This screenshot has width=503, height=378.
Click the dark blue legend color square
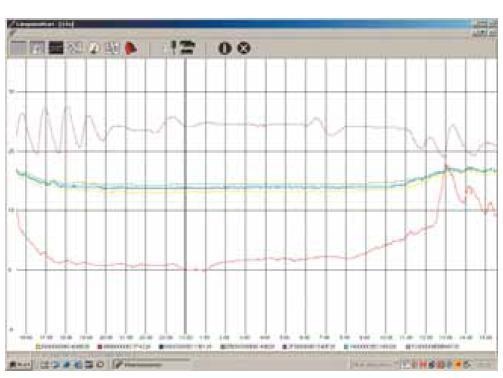pyautogui.click(x=285, y=347)
